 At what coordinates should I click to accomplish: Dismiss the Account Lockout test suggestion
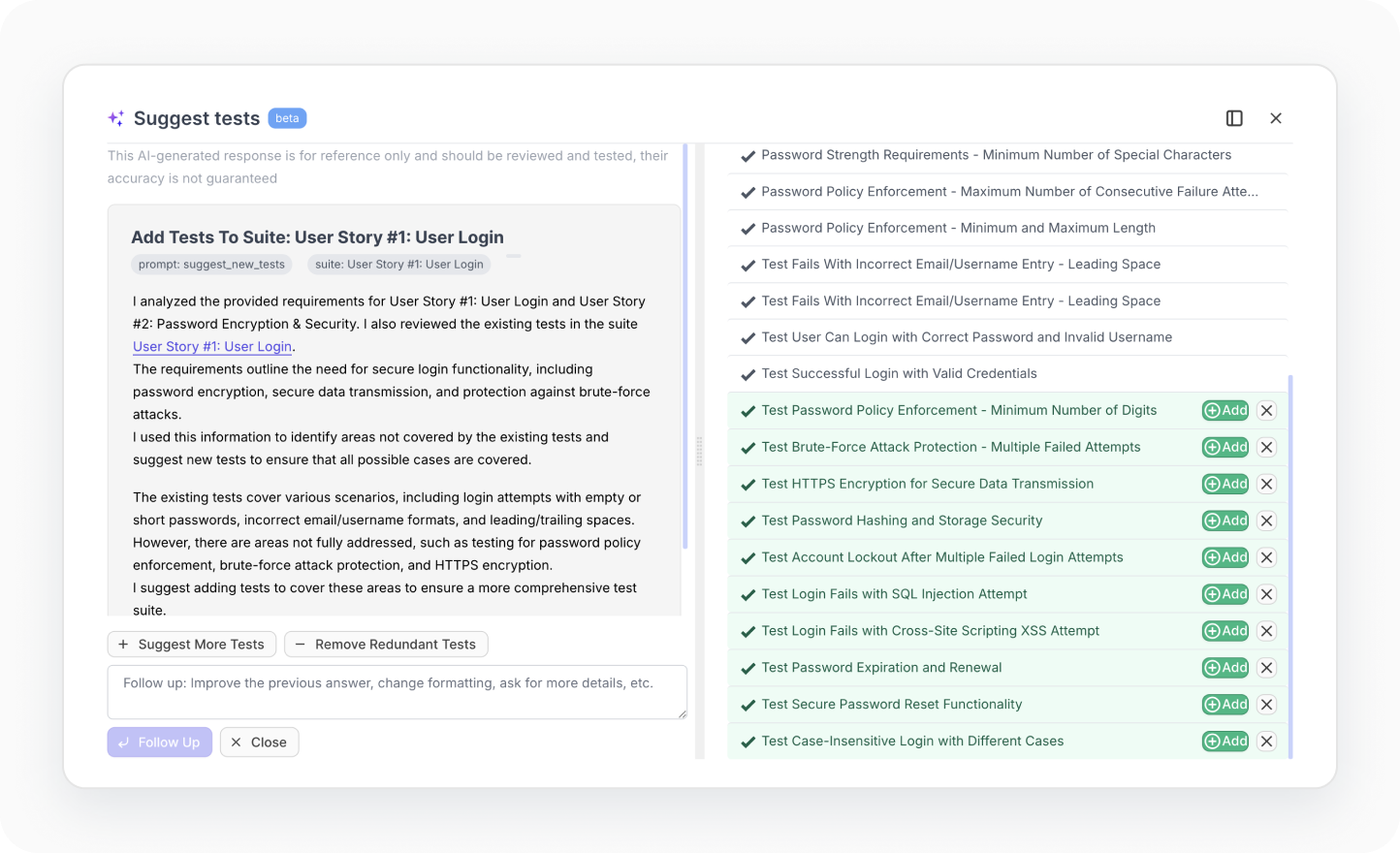coord(1266,557)
